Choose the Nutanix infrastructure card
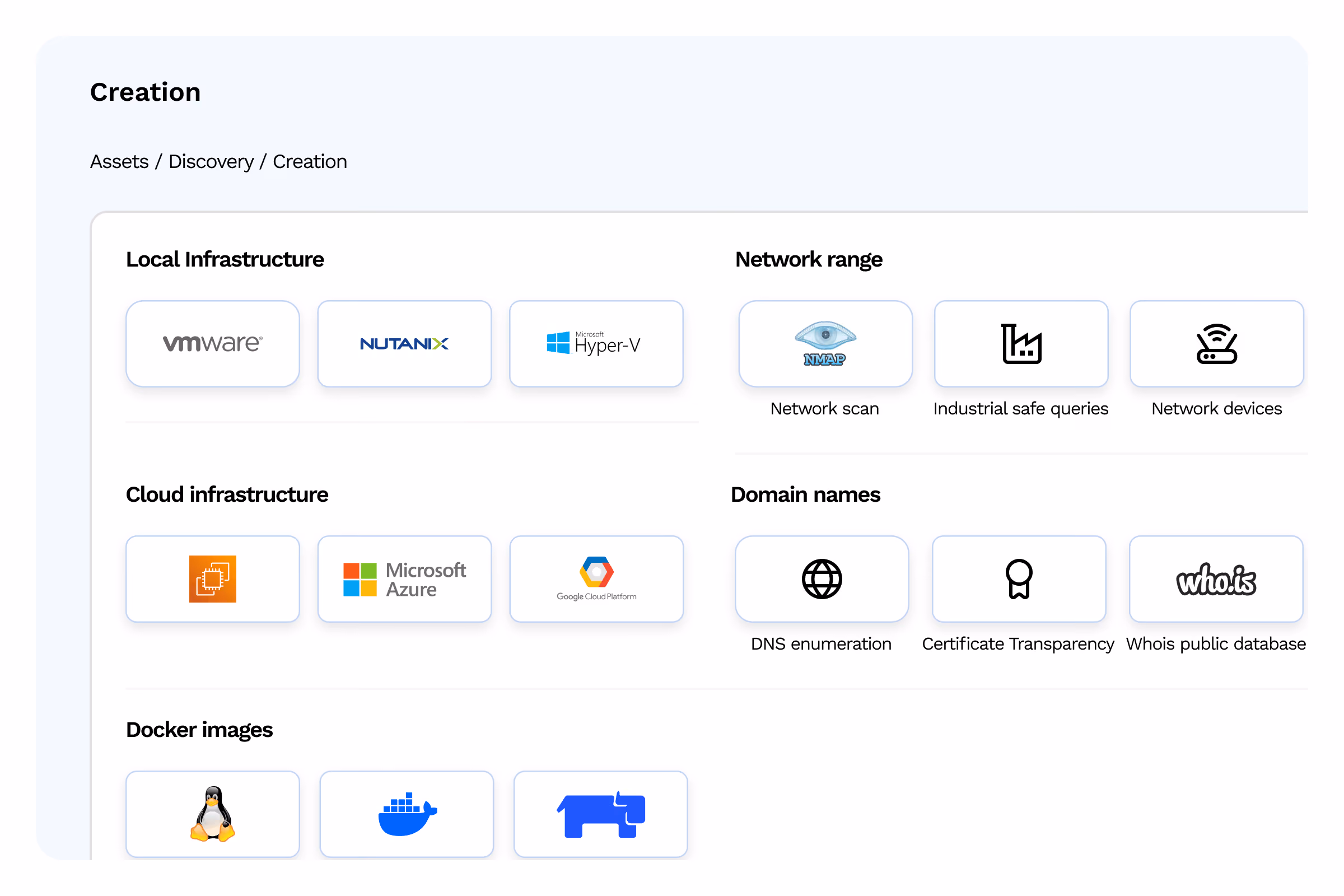Image resolution: width=1344 pixels, height=896 pixels. pyautogui.click(x=404, y=343)
